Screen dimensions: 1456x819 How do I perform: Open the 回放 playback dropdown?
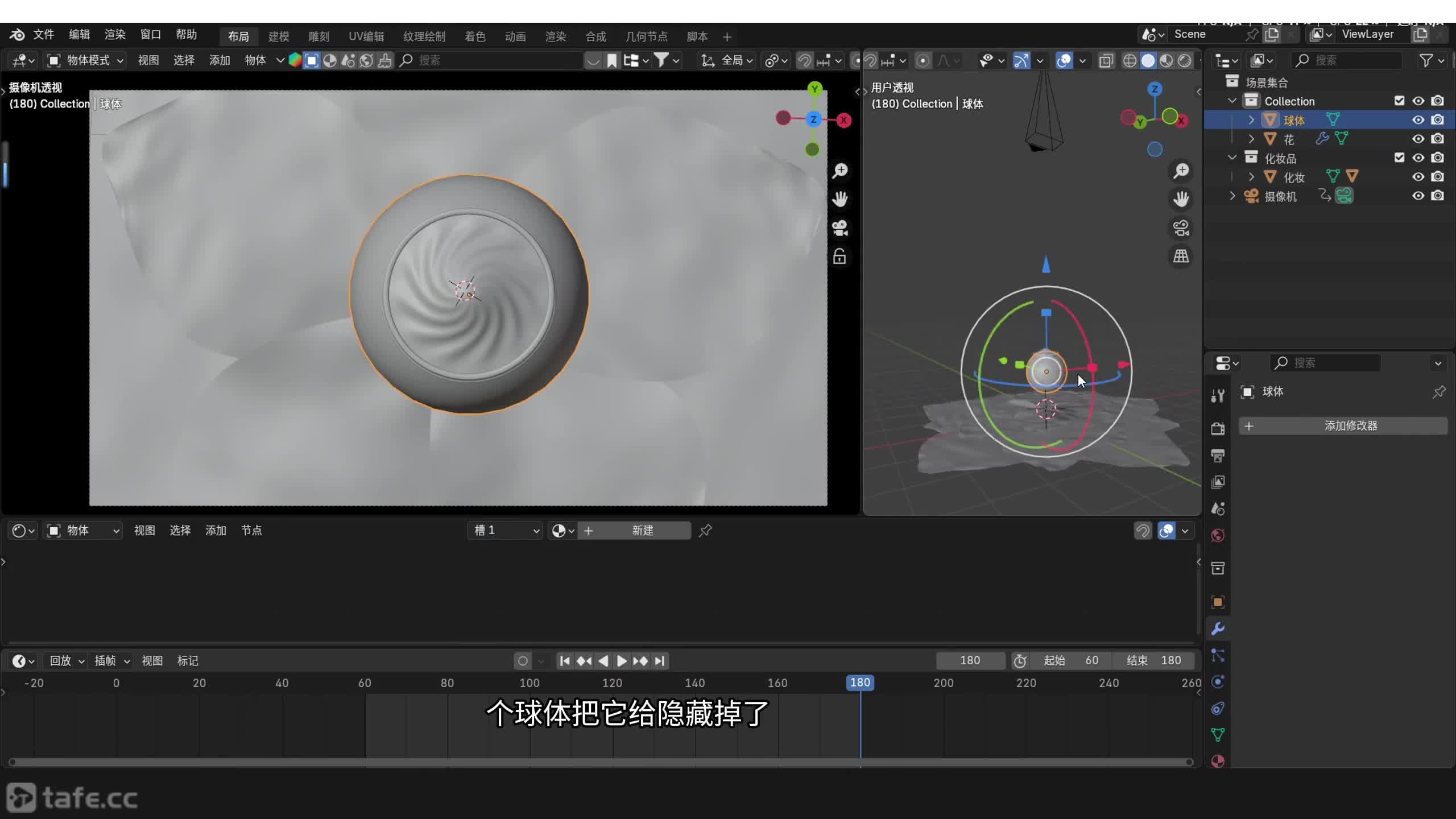(x=66, y=661)
